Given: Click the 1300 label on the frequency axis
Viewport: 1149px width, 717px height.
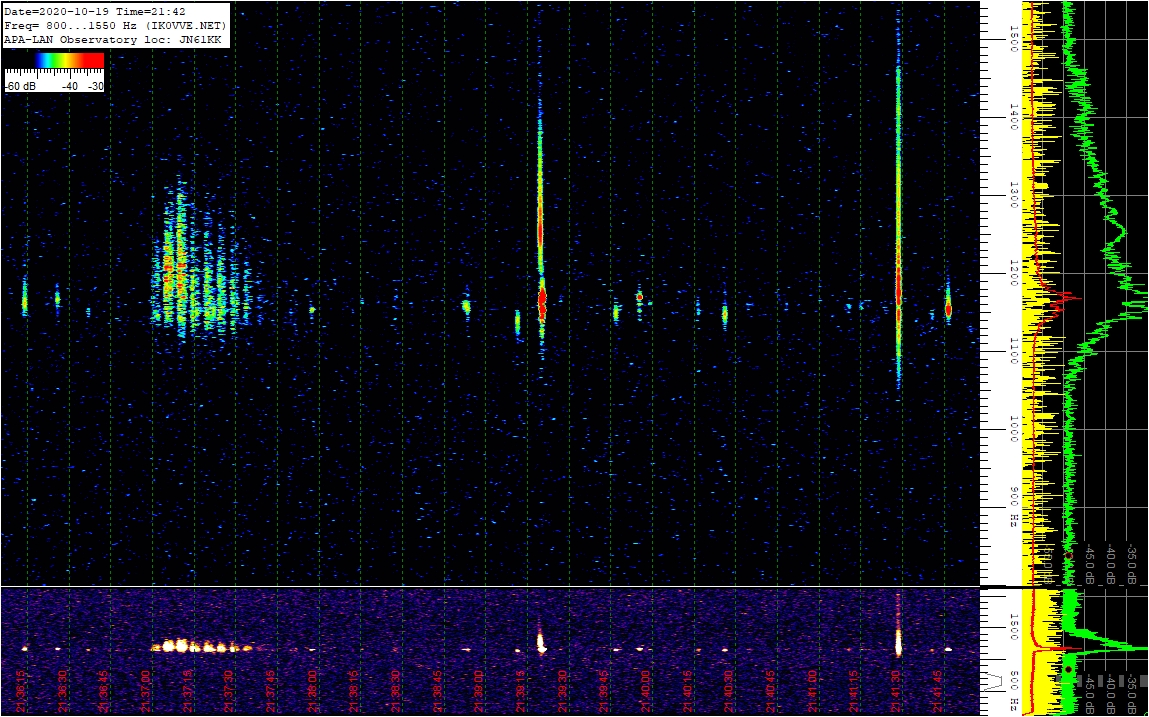Looking at the screenshot, I should [x=1014, y=196].
